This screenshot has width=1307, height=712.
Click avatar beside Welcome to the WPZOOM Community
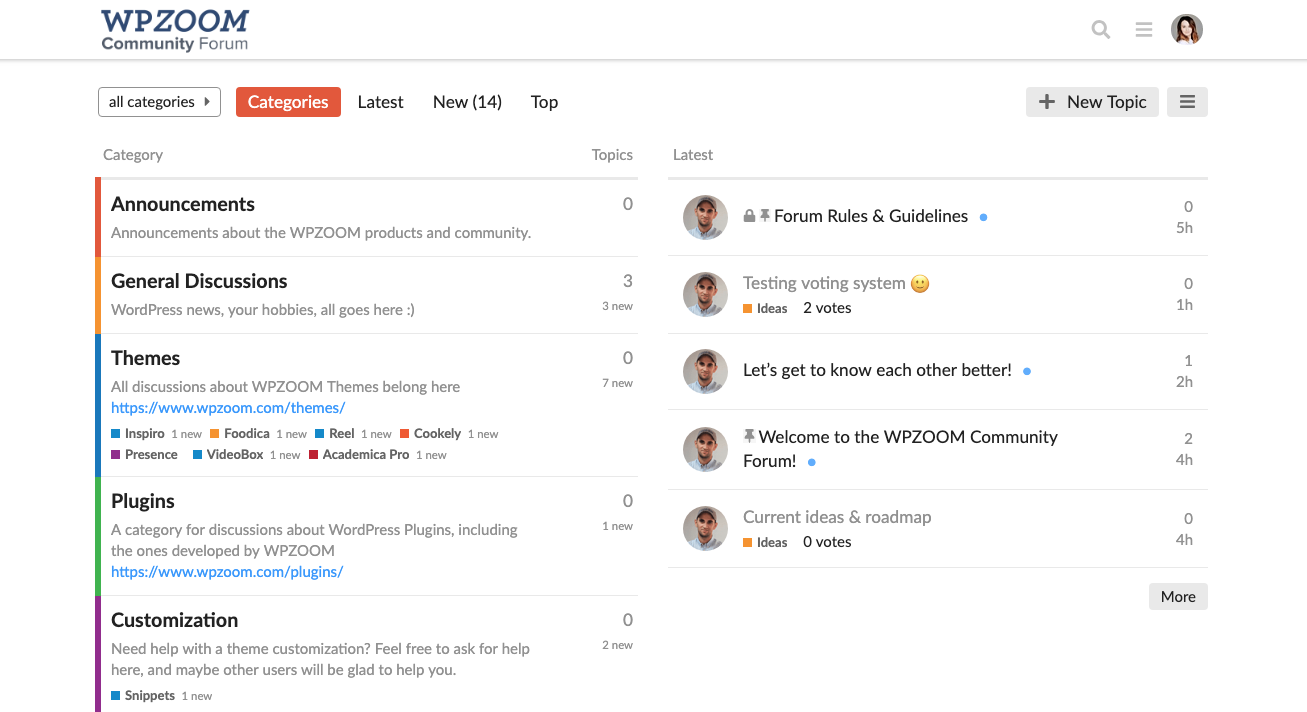705,449
